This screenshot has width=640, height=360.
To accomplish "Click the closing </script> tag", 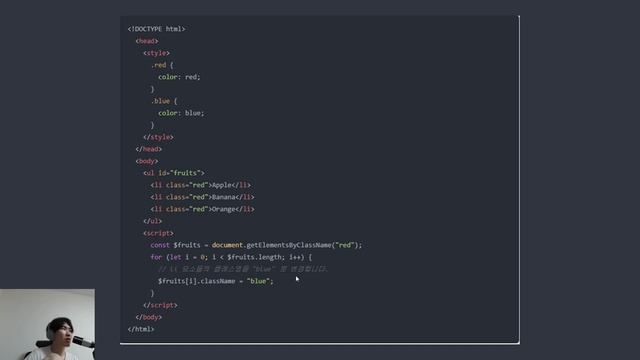I will (160, 305).
